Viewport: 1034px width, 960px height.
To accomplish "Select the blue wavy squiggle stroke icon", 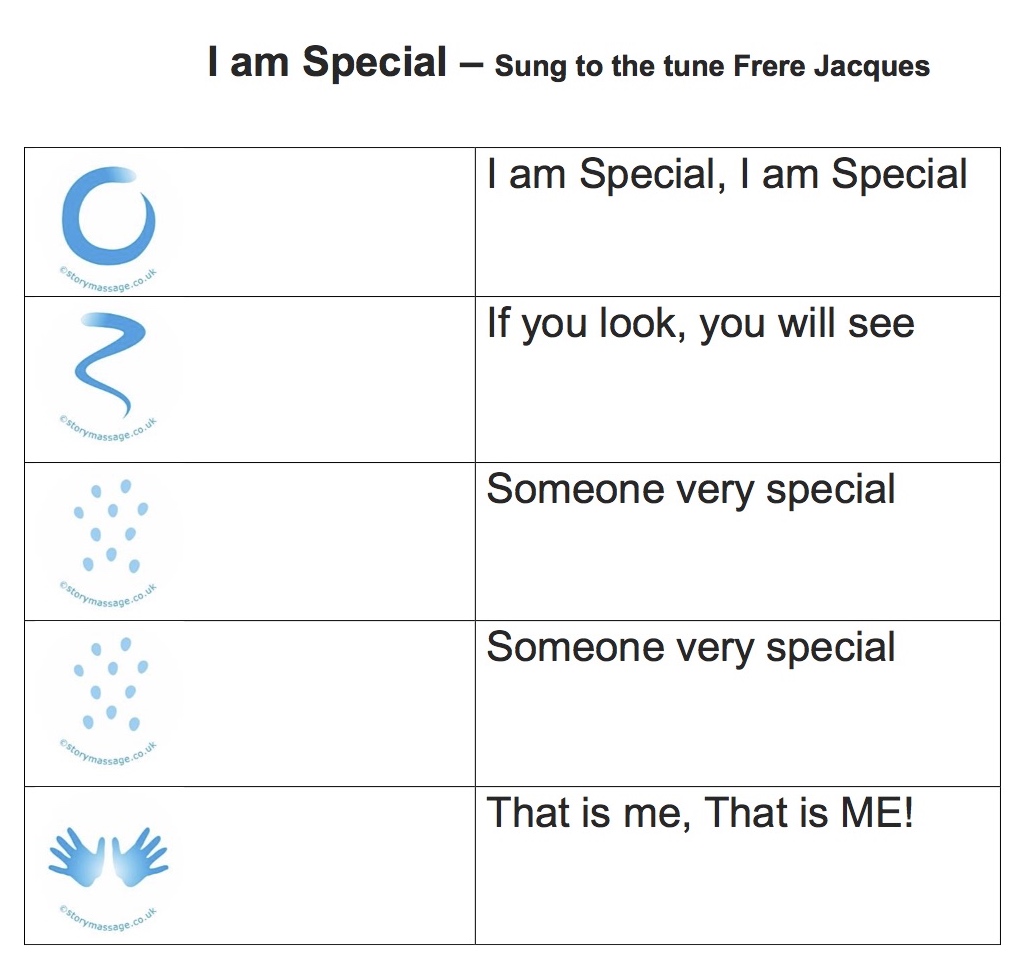I will 110,365.
